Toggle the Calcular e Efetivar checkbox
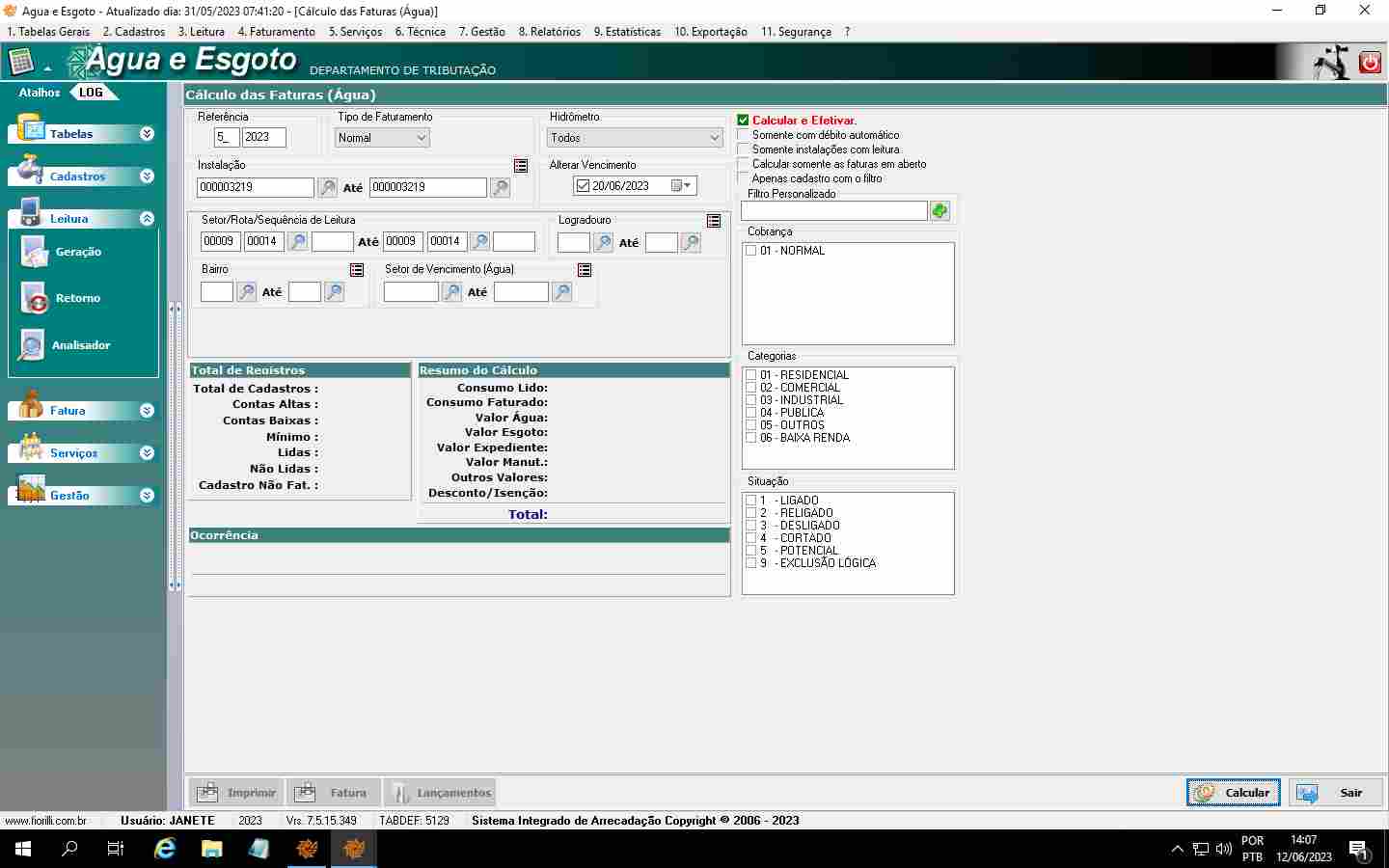Viewport: 1389px width, 868px height. (x=743, y=121)
